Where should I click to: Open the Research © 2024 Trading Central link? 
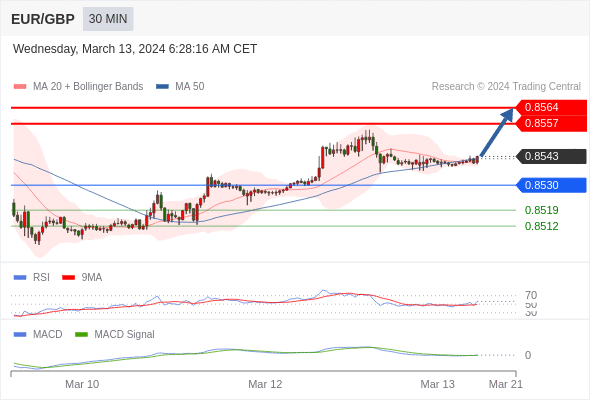tap(506, 87)
